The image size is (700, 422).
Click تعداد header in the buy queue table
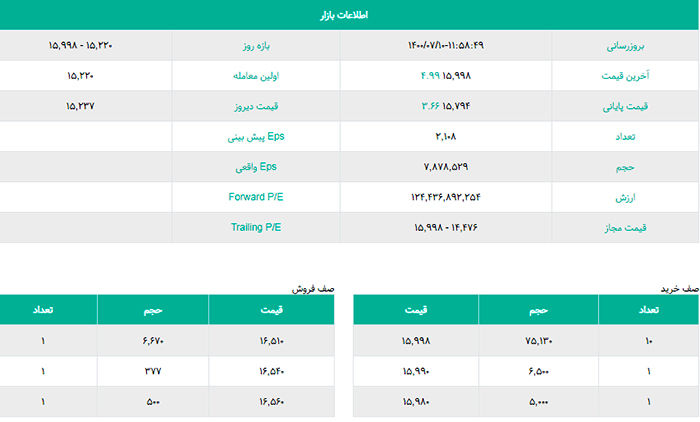648,309
